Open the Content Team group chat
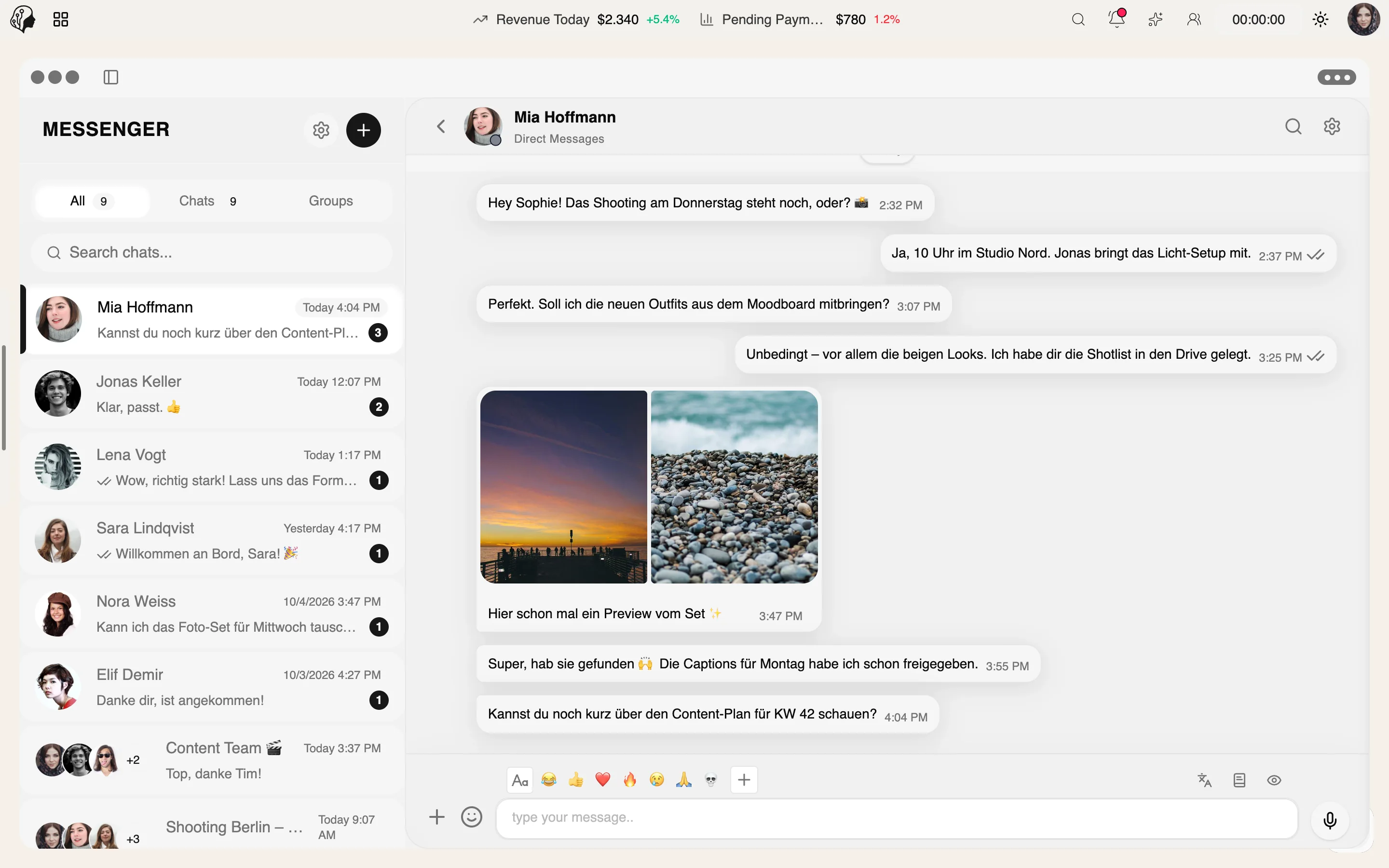1389x868 pixels. (x=212, y=760)
